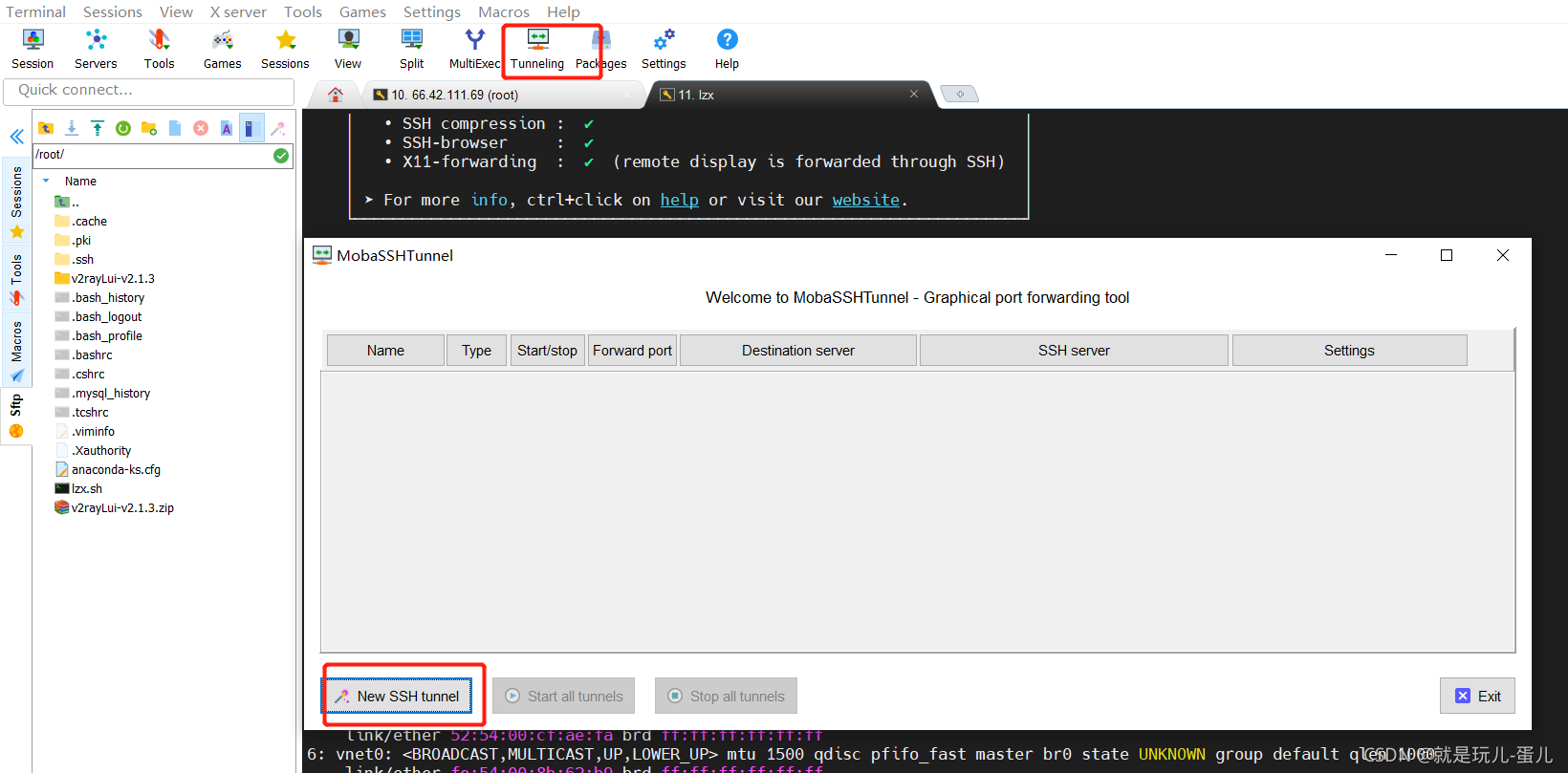Create new file in SFTP toolbar
The image size is (1568, 773).
tap(175, 128)
